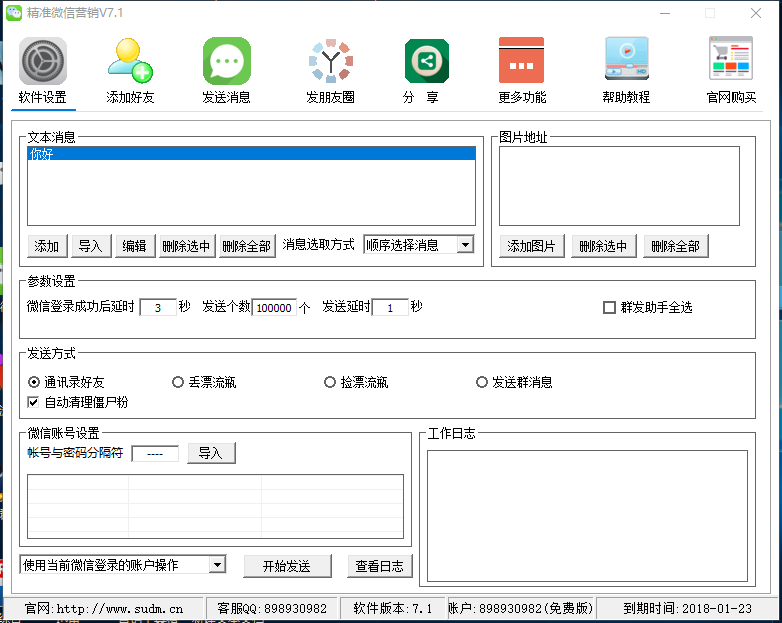Click 删除全部 in 图片地址 panel
Image resolution: width=782 pixels, height=623 pixels.
tap(675, 246)
